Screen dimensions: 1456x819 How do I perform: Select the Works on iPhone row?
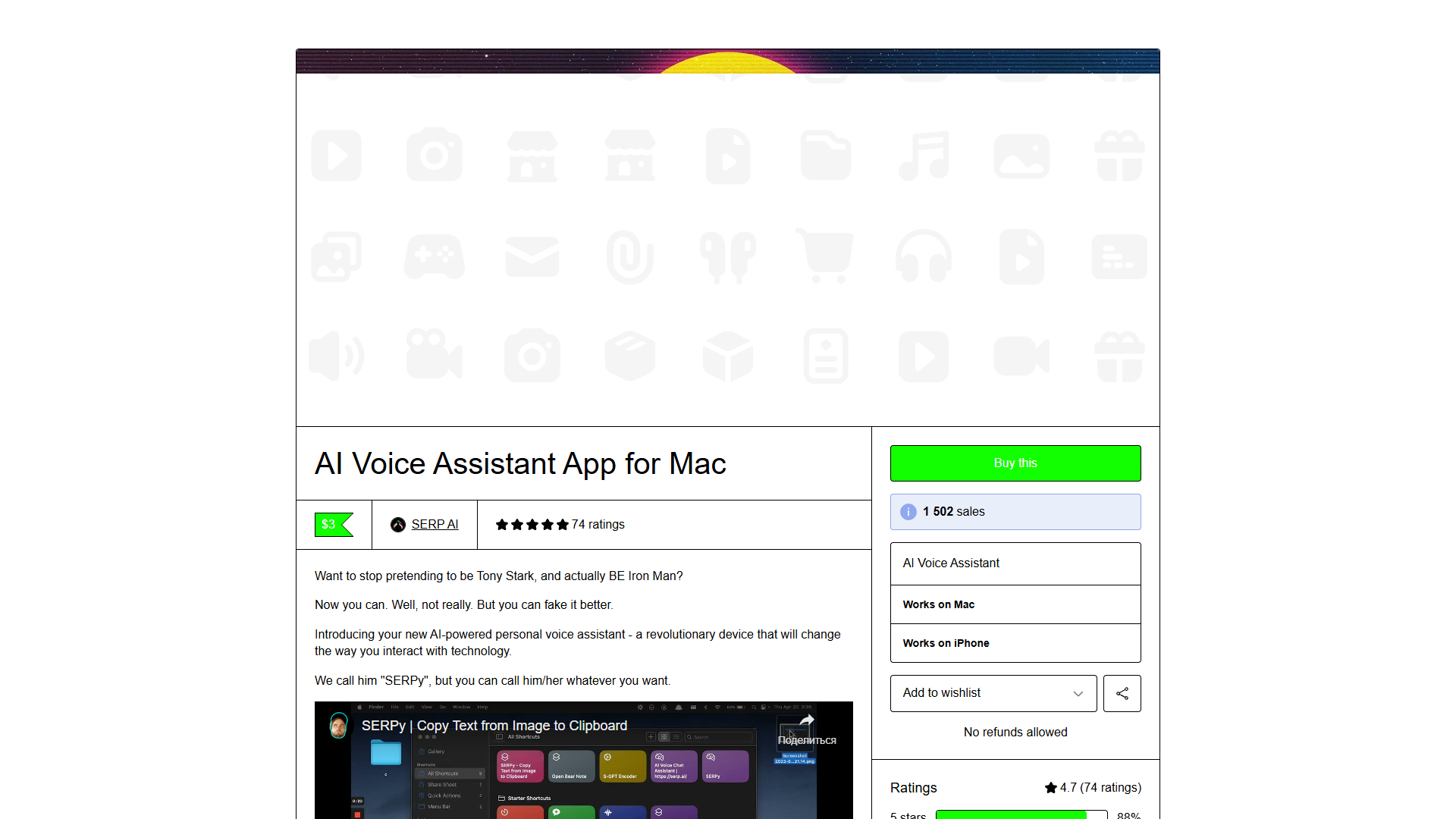(1015, 643)
